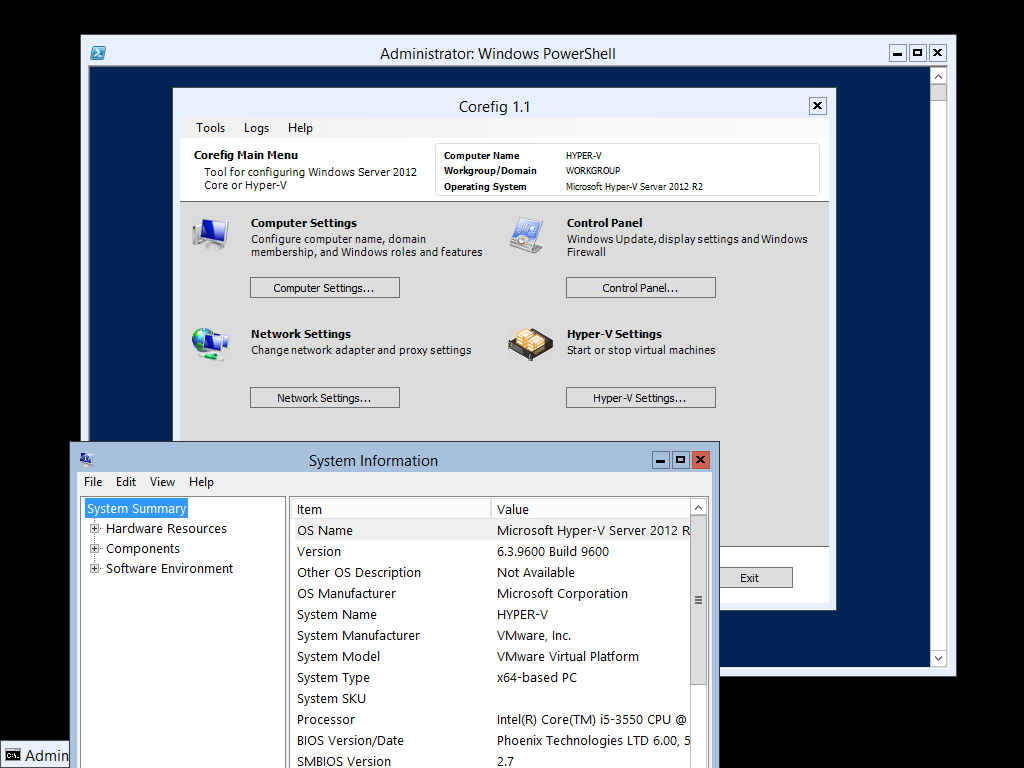Select System Summary in the tree
The image size is (1024, 768).
136,508
